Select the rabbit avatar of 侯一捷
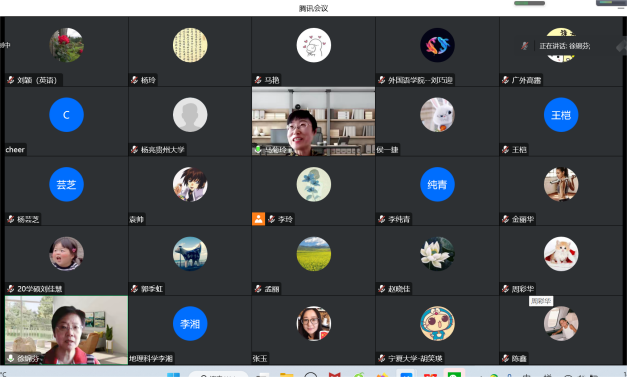This screenshot has width=627, height=377. coord(437,115)
